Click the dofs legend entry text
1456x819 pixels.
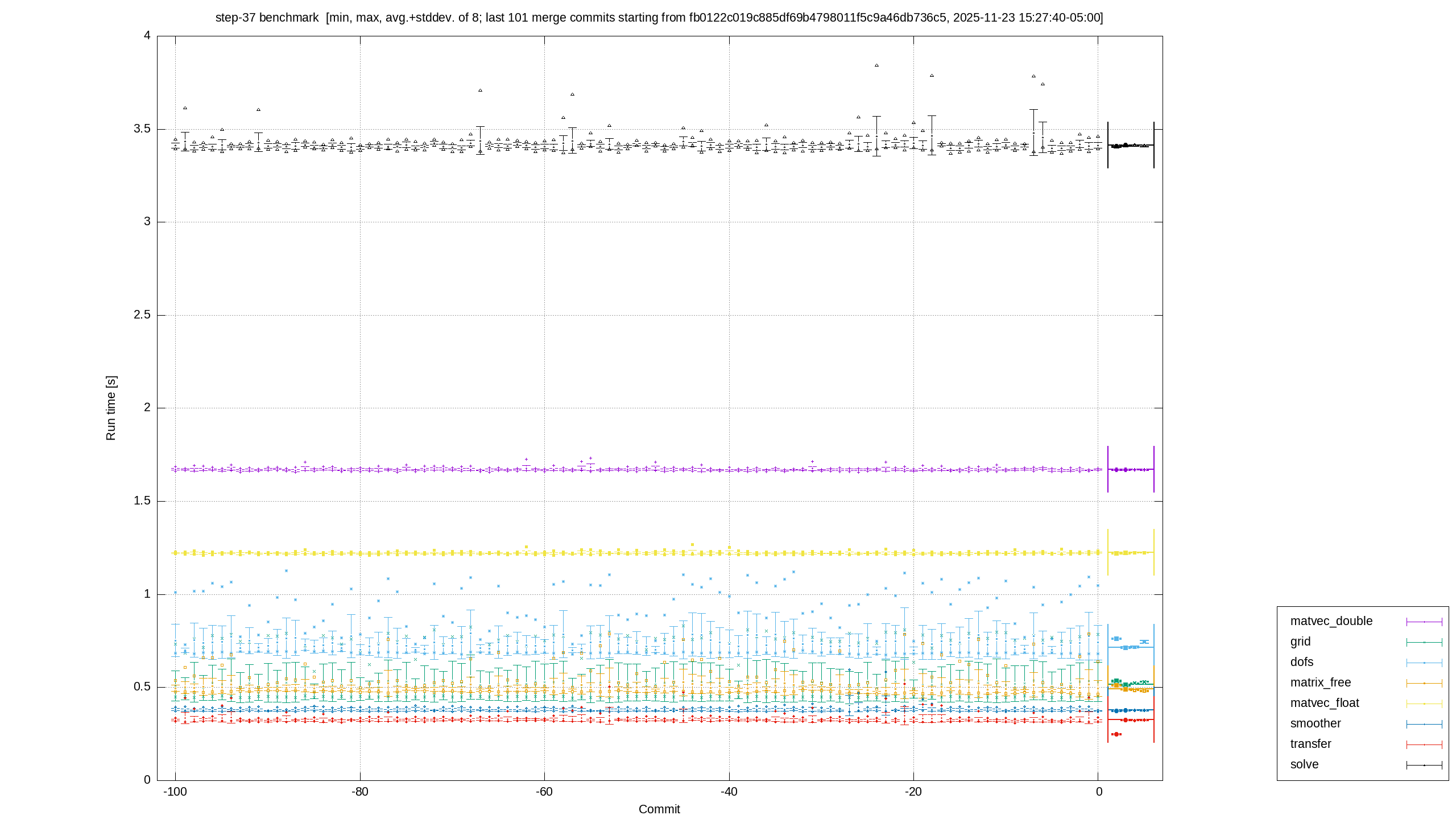[1302, 662]
